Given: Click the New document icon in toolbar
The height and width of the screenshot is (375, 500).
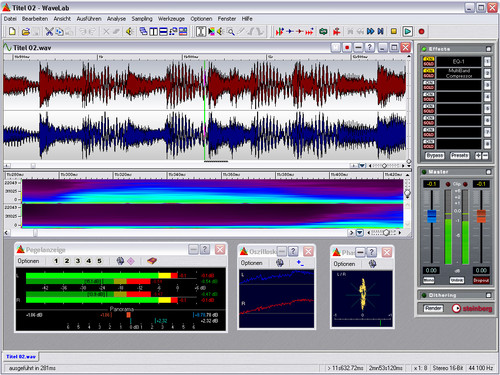Looking at the screenshot, I should [x=12, y=32].
